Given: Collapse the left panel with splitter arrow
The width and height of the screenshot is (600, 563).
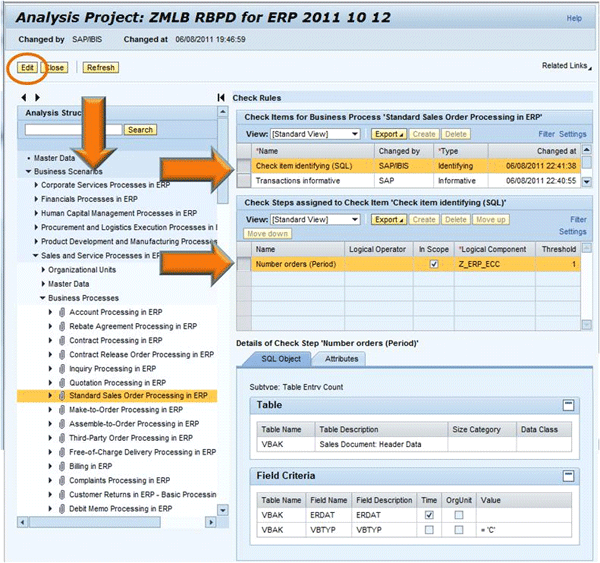Looking at the screenshot, I should [221, 97].
